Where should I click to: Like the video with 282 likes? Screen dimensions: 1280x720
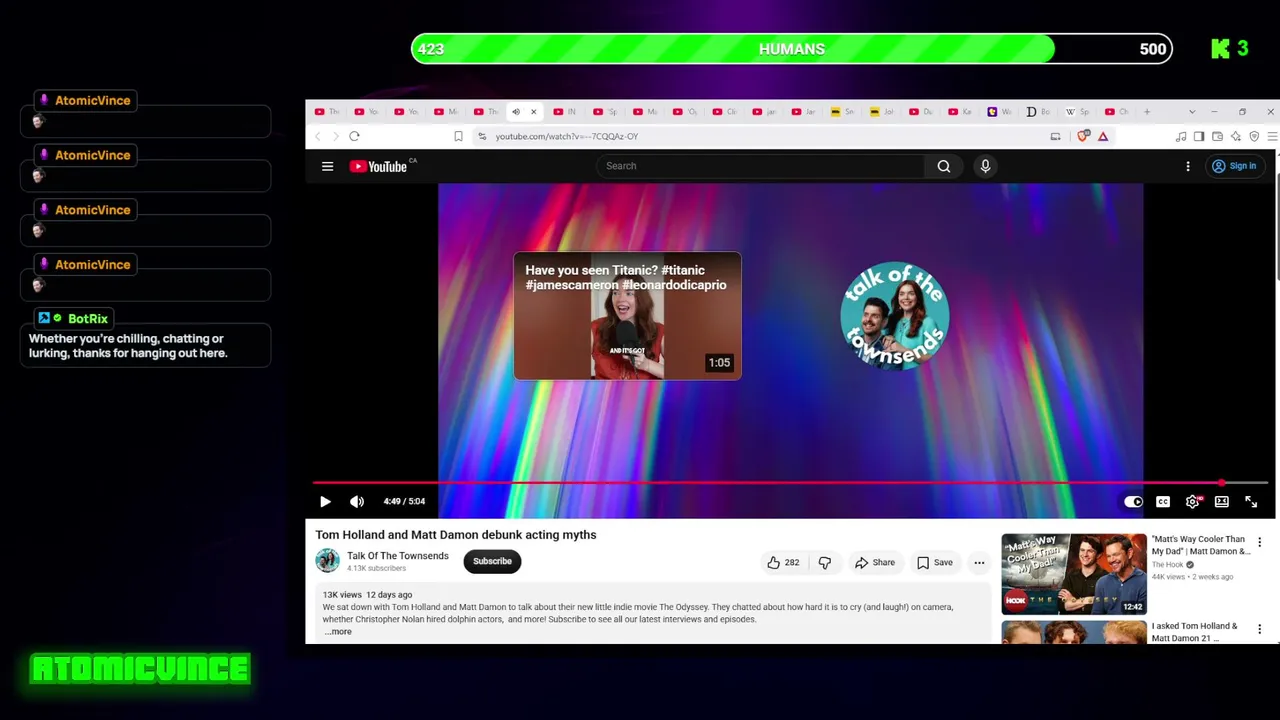[x=783, y=562]
